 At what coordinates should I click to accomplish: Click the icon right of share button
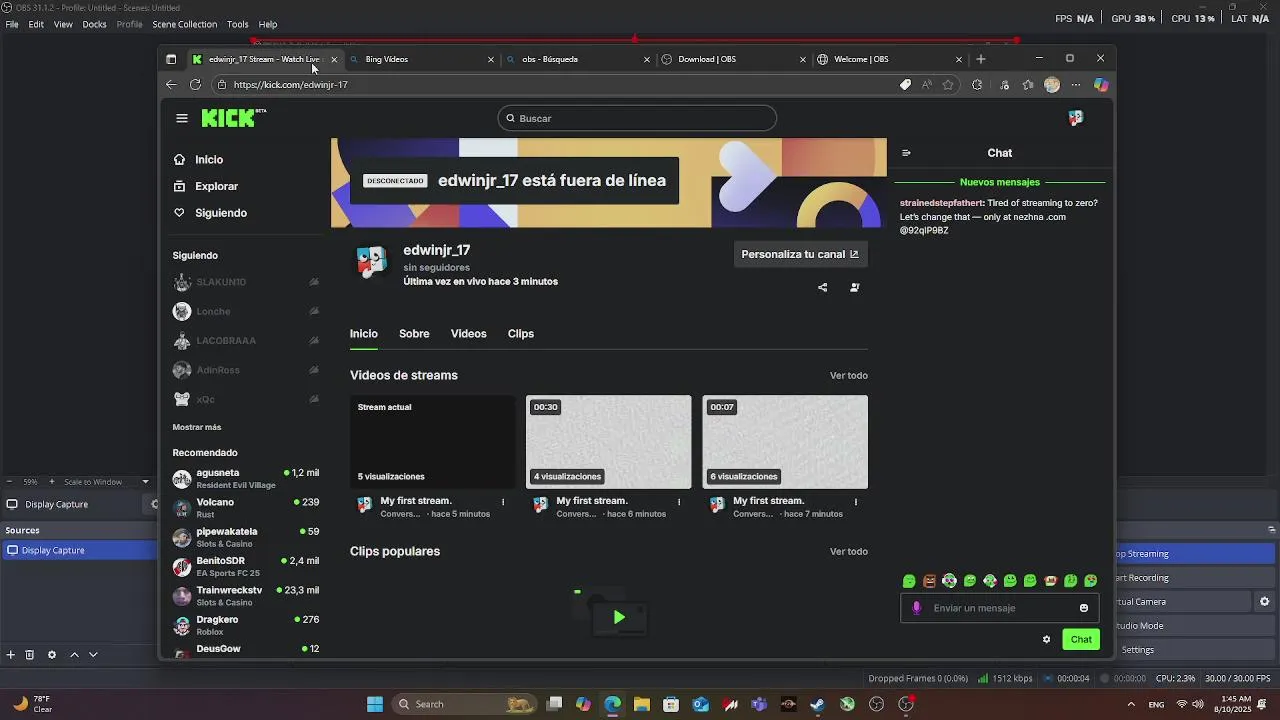click(854, 288)
